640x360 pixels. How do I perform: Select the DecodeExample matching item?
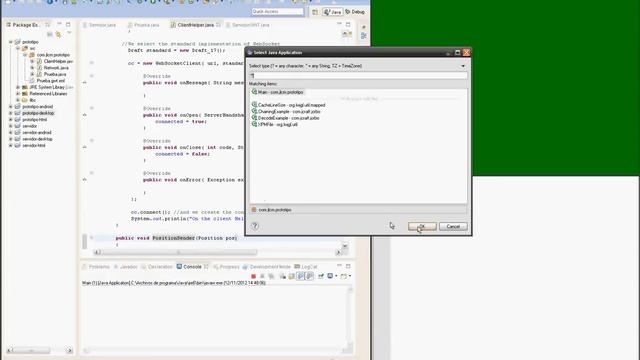285,118
